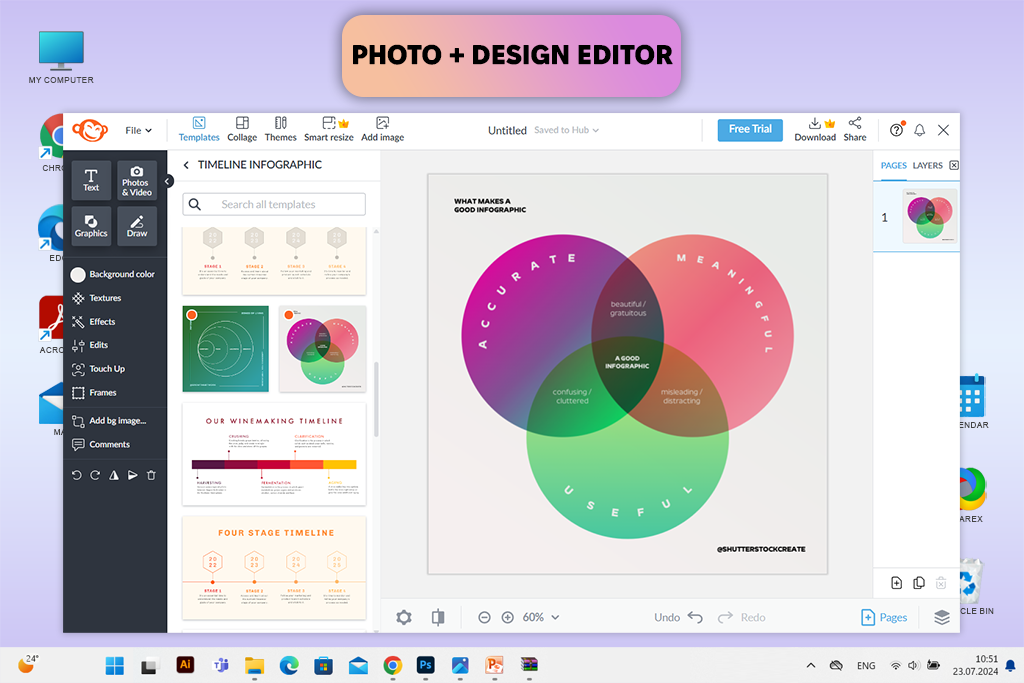Open the notifications bell icon

click(x=920, y=130)
